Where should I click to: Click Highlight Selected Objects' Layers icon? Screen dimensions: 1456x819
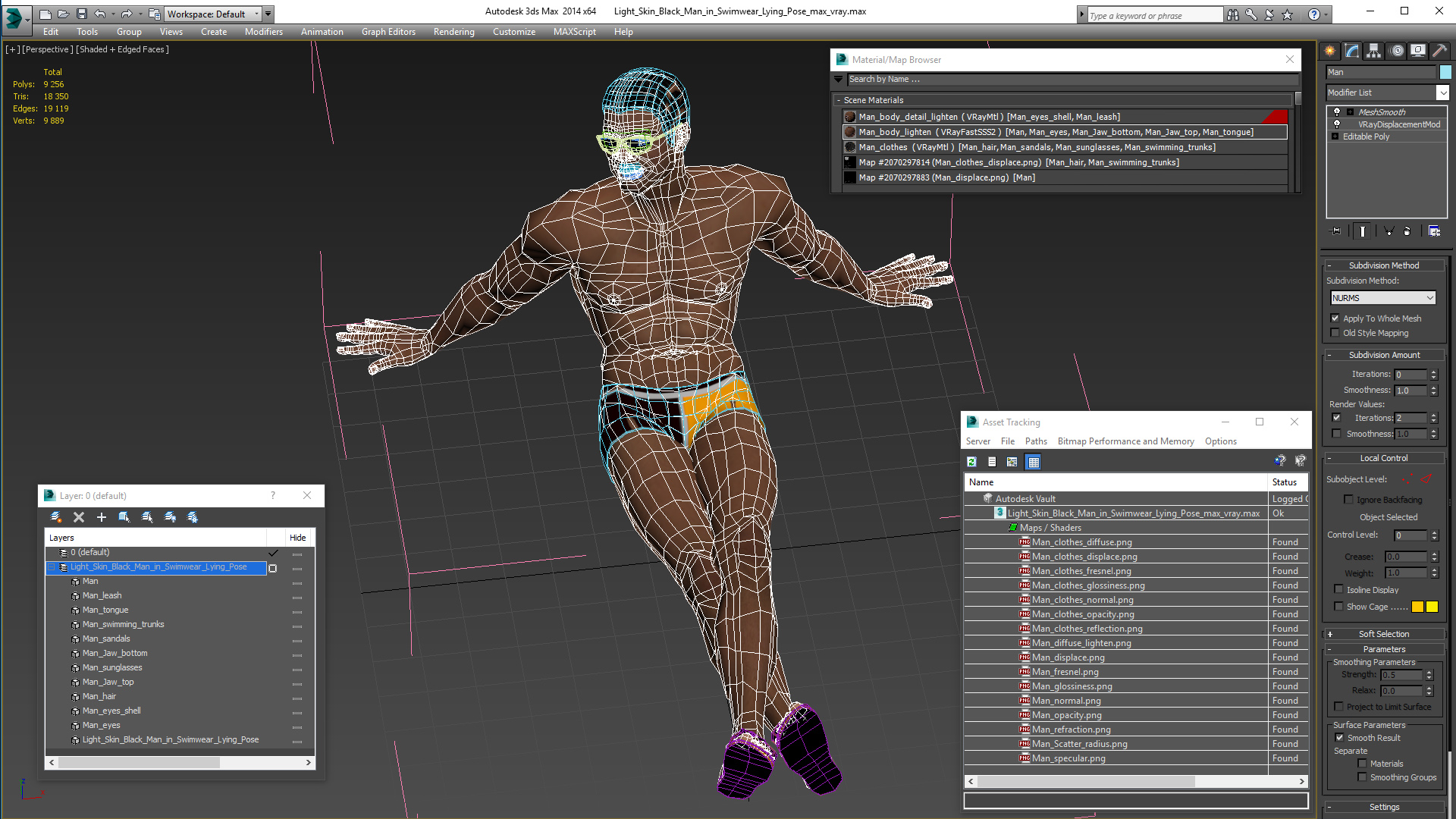pos(147,517)
